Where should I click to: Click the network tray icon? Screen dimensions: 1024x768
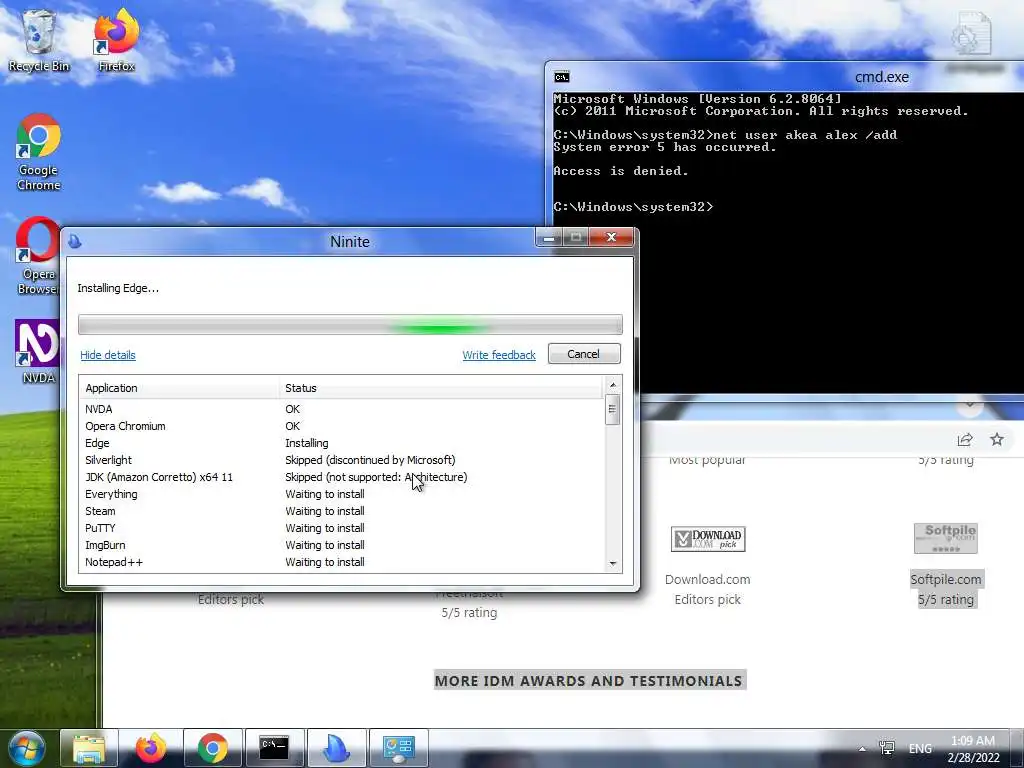tap(887, 748)
